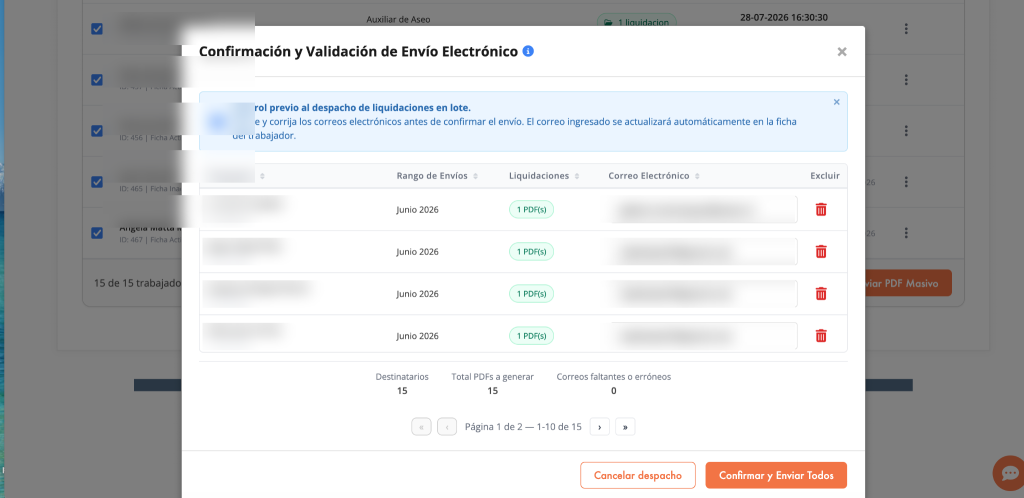Remove third recipient via trash icon

821,294
